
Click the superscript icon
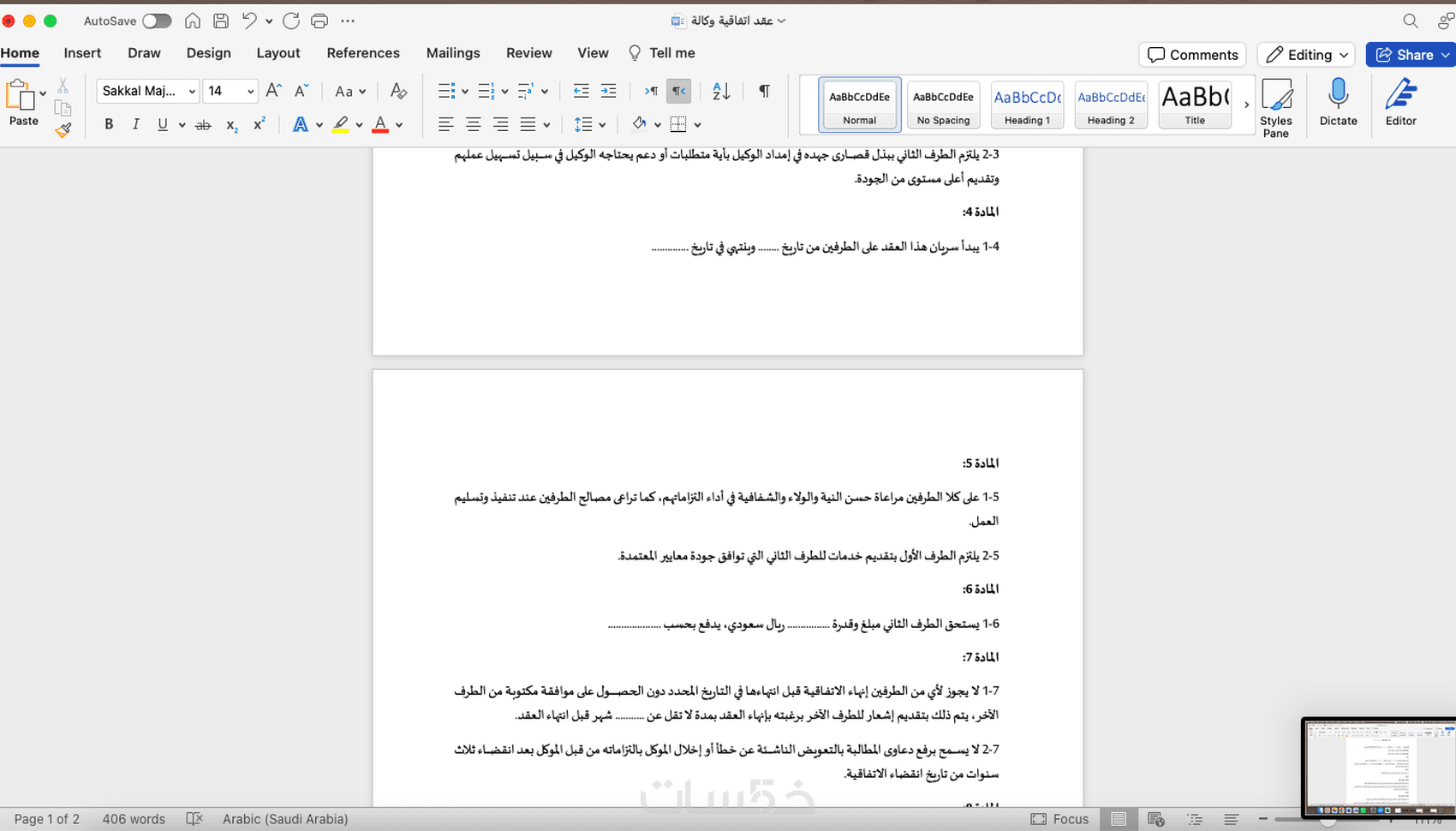[x=259, y=125]
